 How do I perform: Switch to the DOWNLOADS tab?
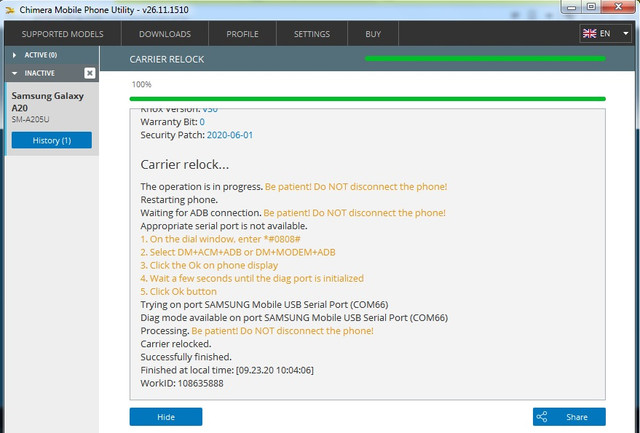tap(165, 34)
